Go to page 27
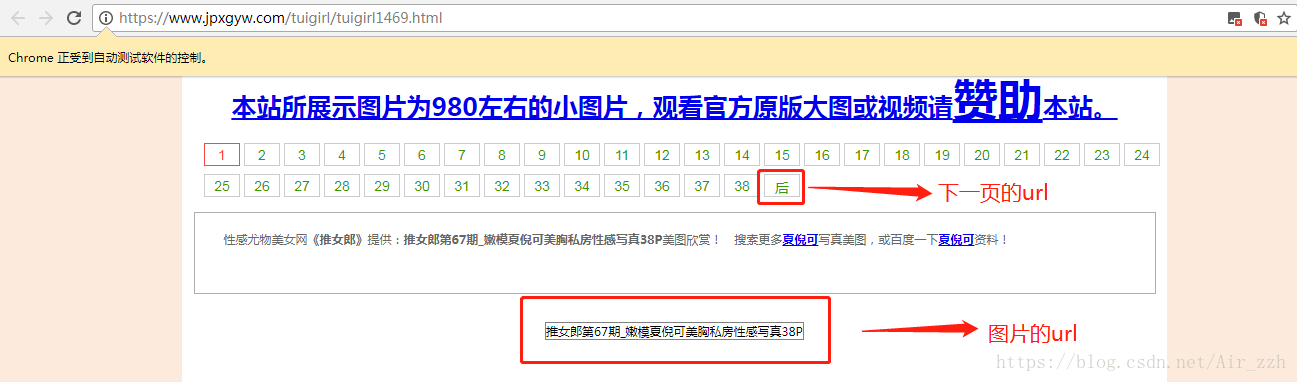The height and width of the screenshot is (382, 1297). point(302,186)
